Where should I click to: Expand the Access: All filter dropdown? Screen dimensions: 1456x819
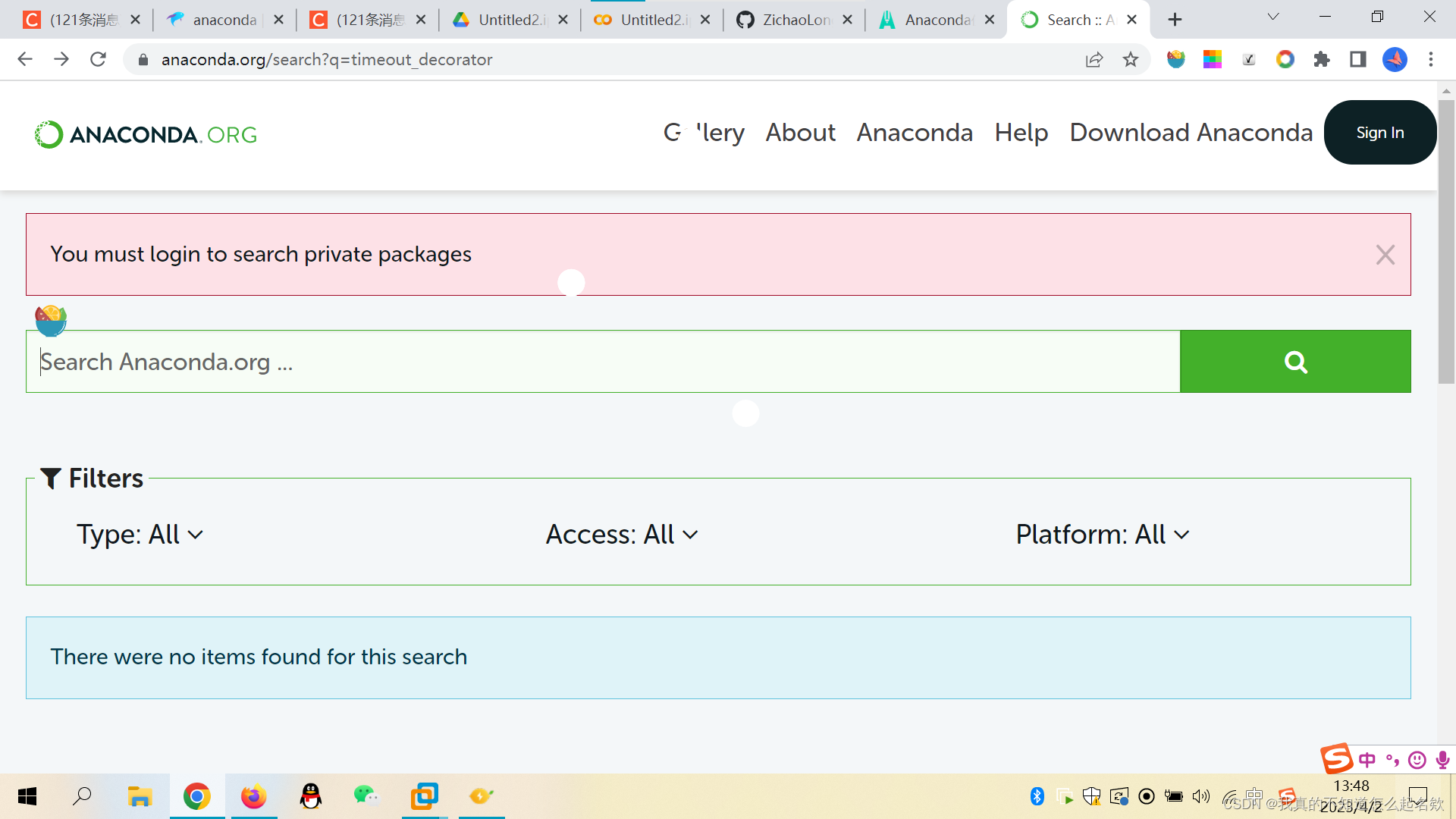pos(621,535)
